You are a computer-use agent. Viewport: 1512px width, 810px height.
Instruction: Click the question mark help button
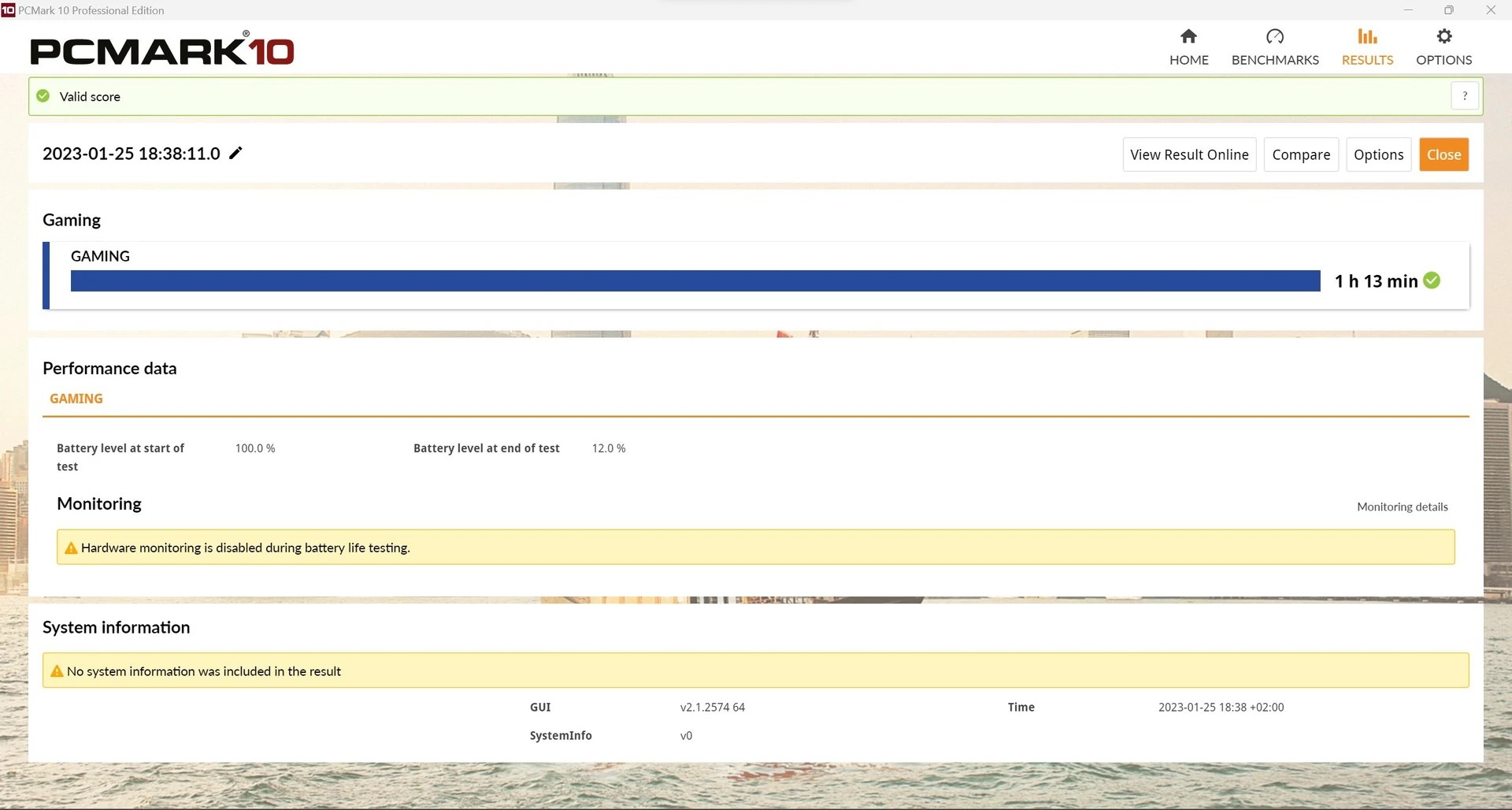1464,96
